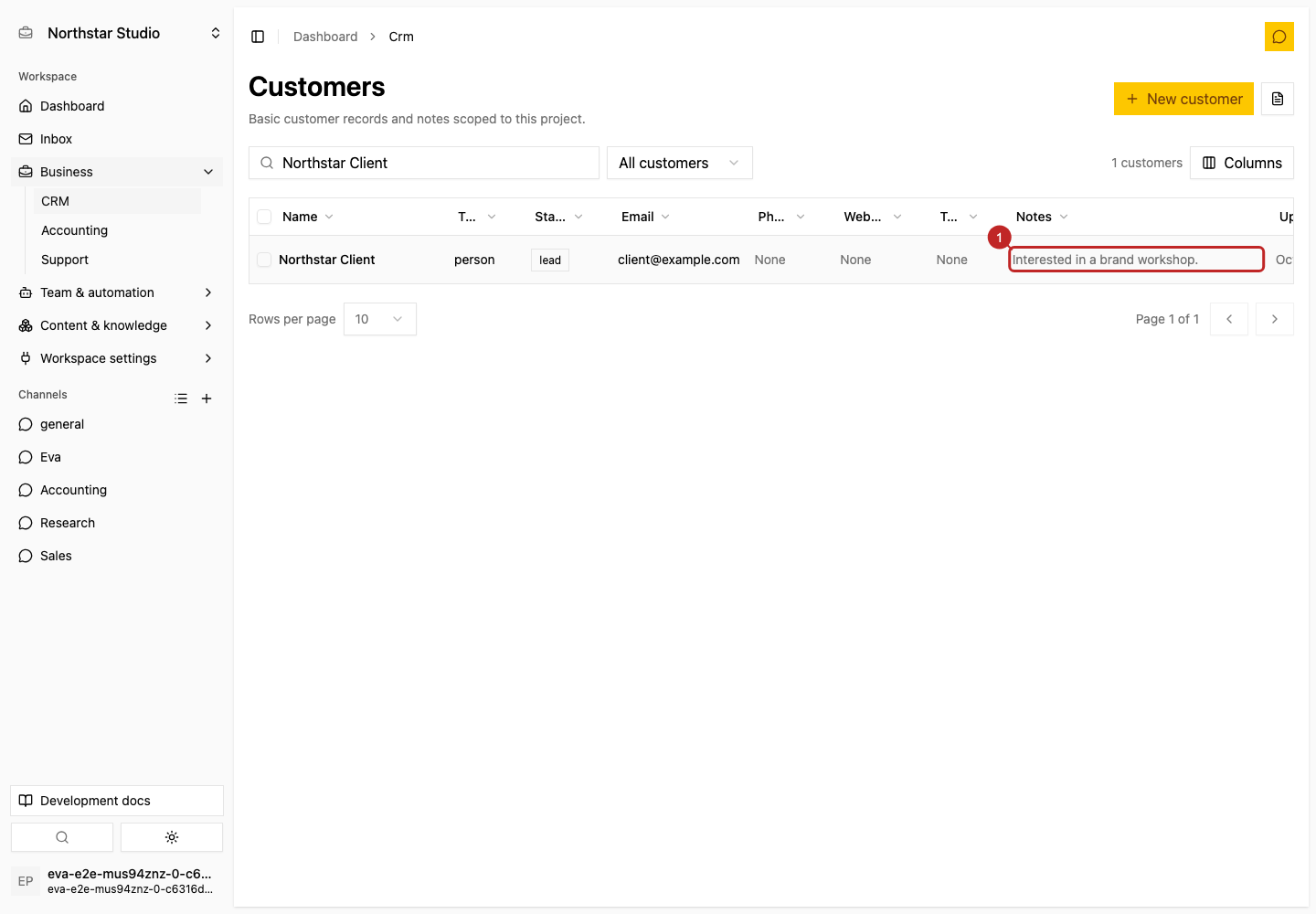The width and height of the screenshot is (1316, 914).
Task: Click the Northstar Studio briefcase icon
Action: coord(26,33)
